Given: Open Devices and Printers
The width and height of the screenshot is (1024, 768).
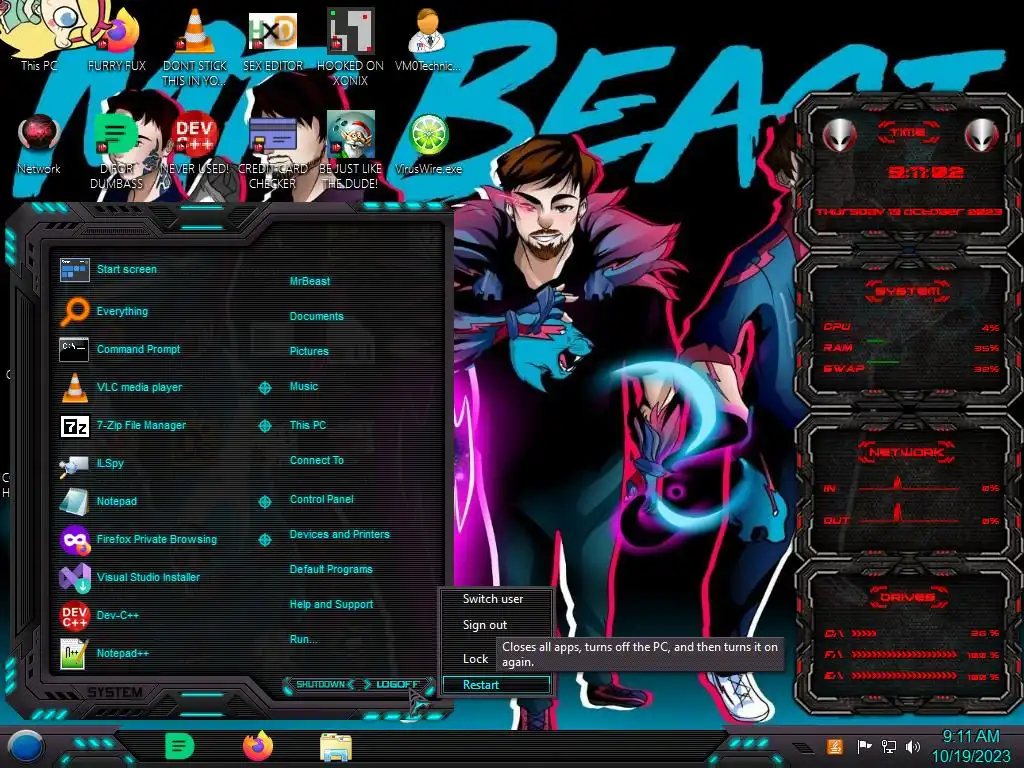Looking at the screenshot, I should (x=340, y=534).
